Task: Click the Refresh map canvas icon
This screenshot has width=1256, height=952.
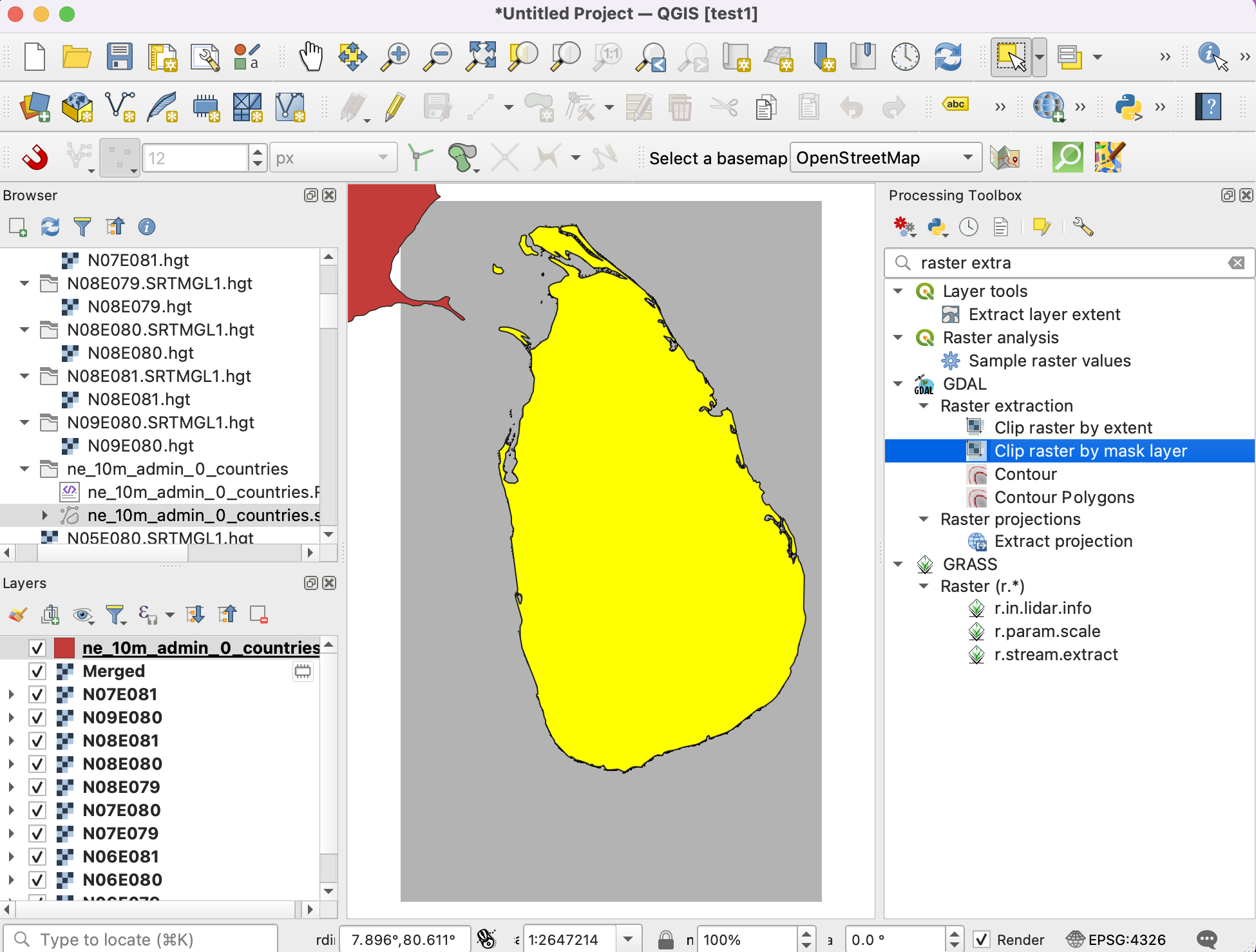Action: [947, 57]
